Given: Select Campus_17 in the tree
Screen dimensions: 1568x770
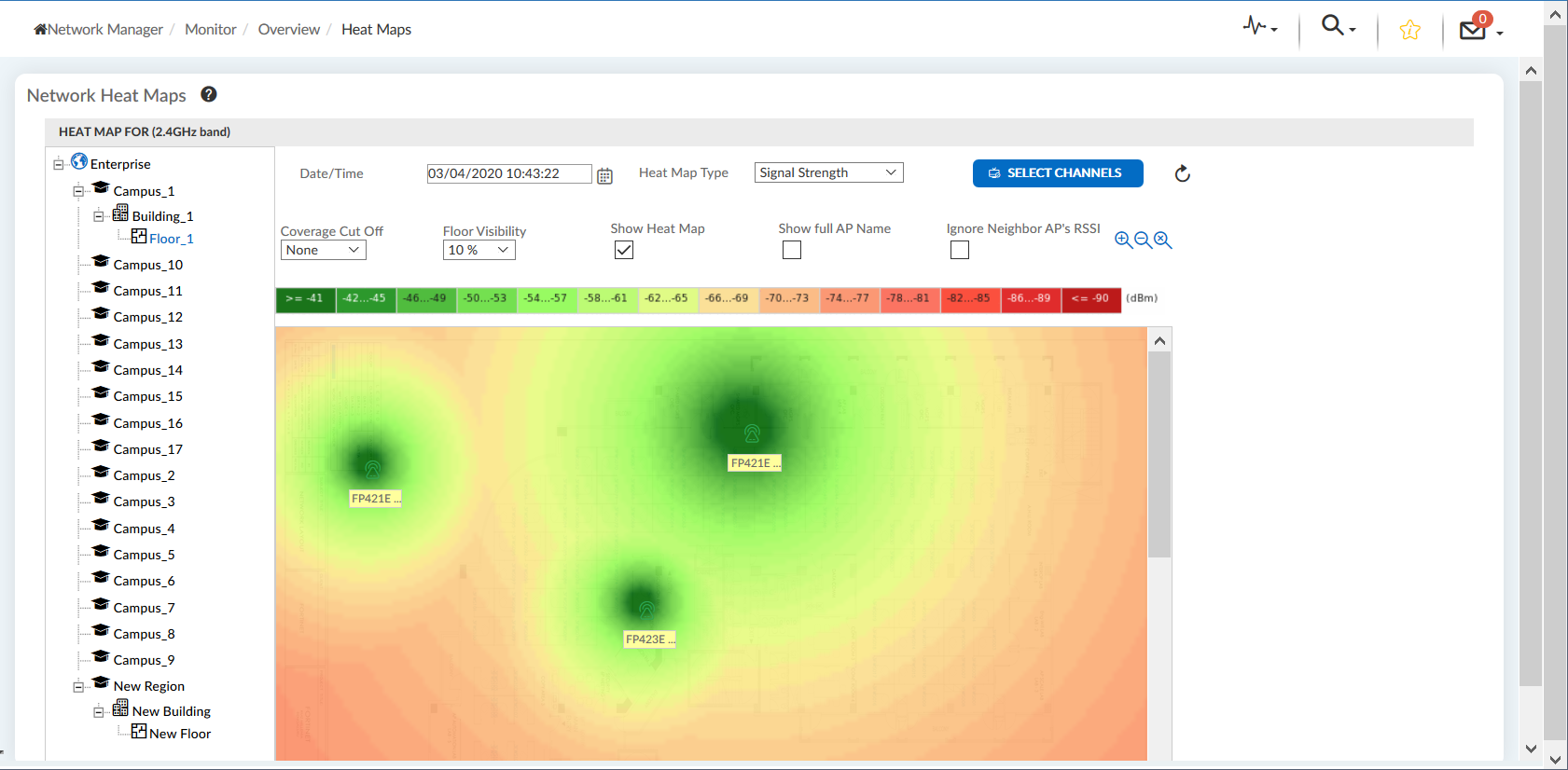Looking at the screenshot, I should [148, 449].
